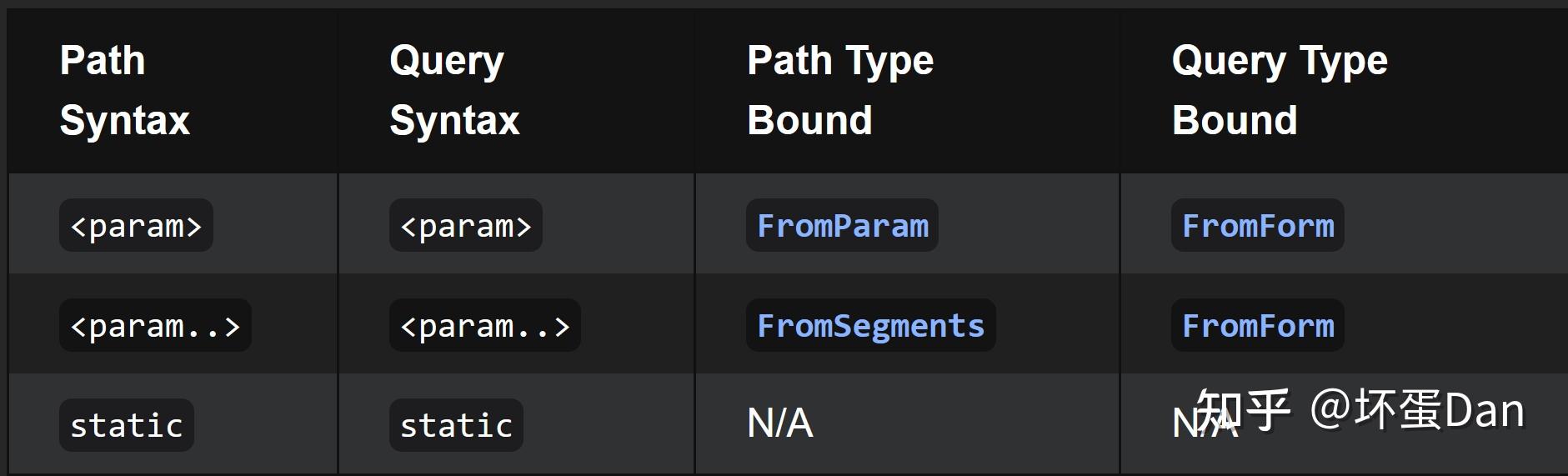Select <param..> code under Query Syntax

point(485,326)
